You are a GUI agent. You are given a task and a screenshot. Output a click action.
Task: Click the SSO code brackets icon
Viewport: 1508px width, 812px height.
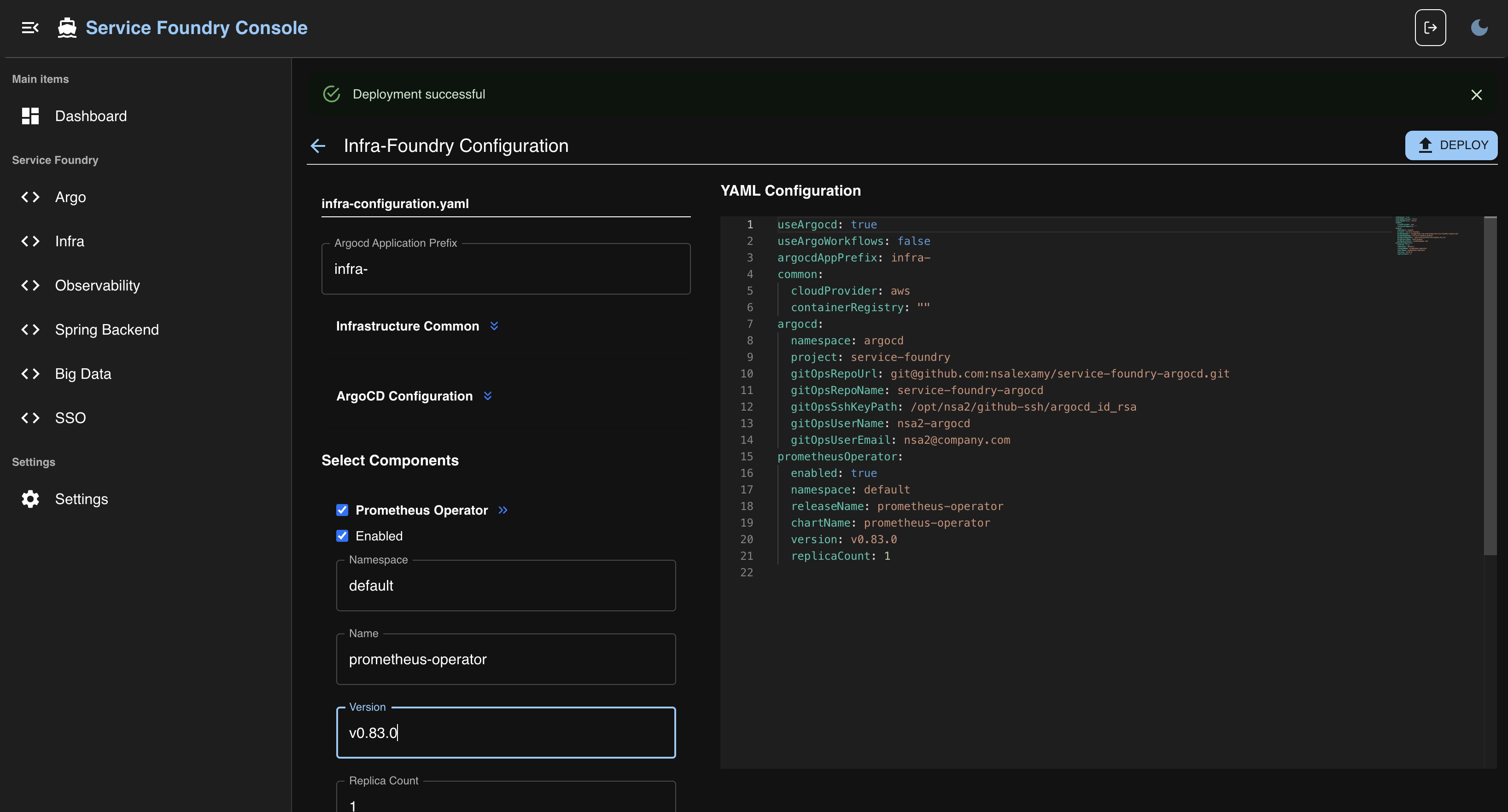click(30, 418)
